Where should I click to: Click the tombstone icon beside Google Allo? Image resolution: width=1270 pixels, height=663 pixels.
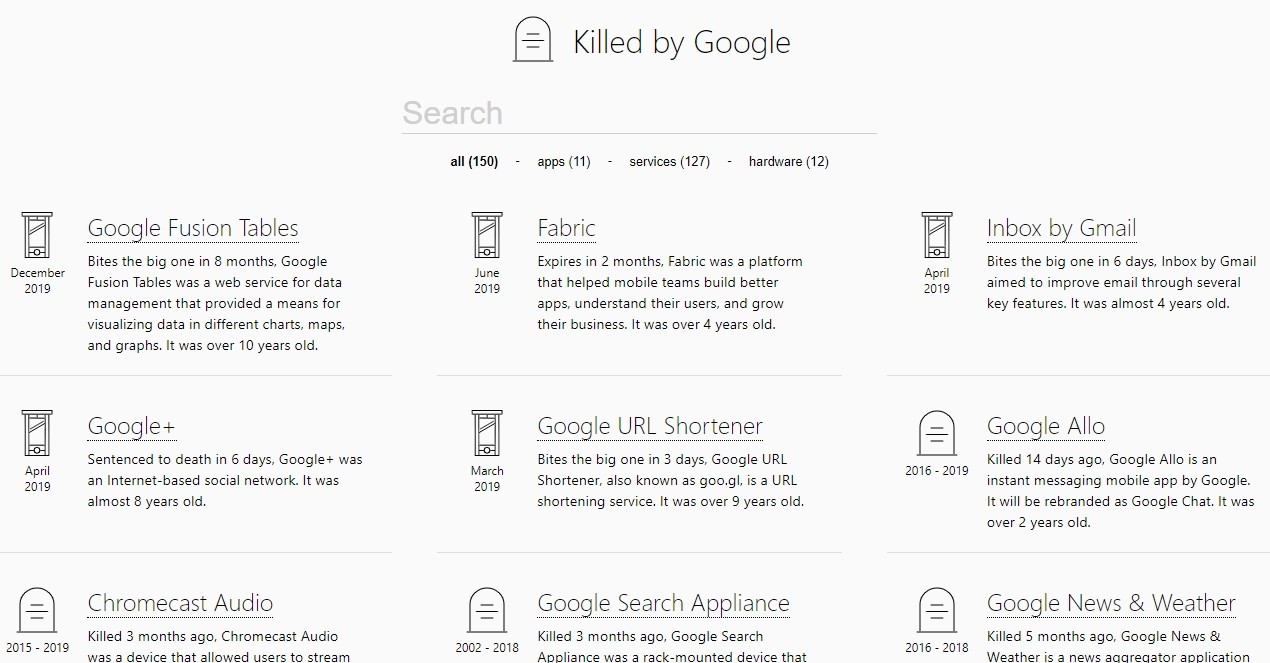(x=937, y=433)
